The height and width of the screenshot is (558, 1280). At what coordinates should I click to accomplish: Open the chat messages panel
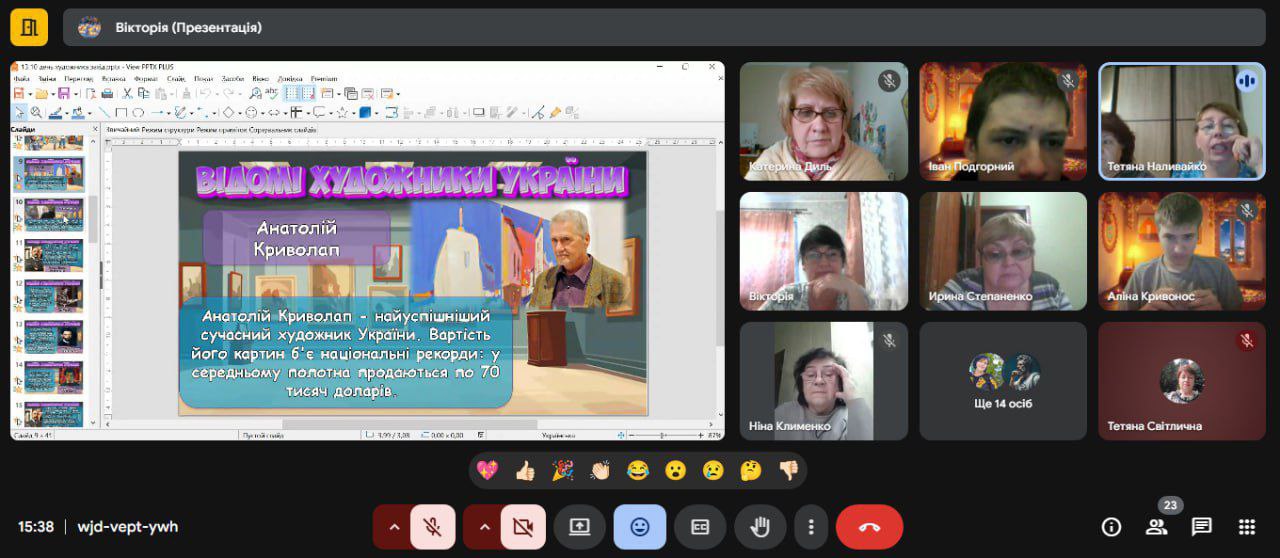(x=1201, y=527)
